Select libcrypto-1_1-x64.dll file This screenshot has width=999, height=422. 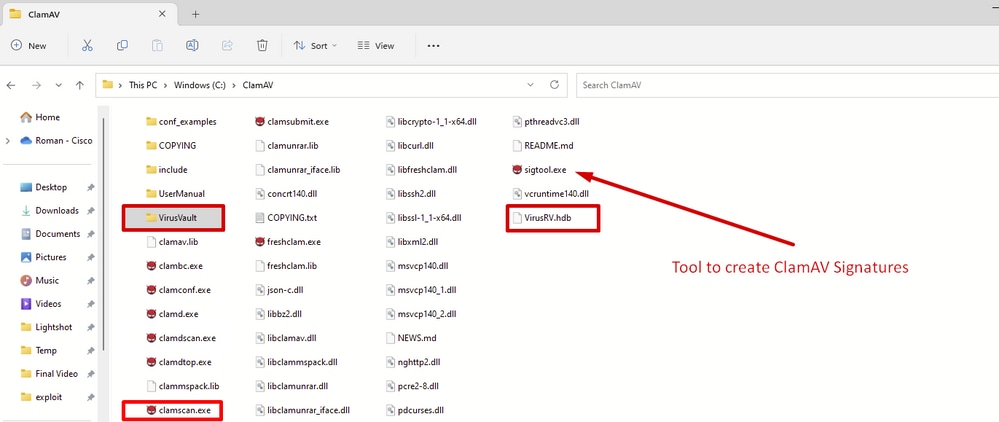coord(431,121)
